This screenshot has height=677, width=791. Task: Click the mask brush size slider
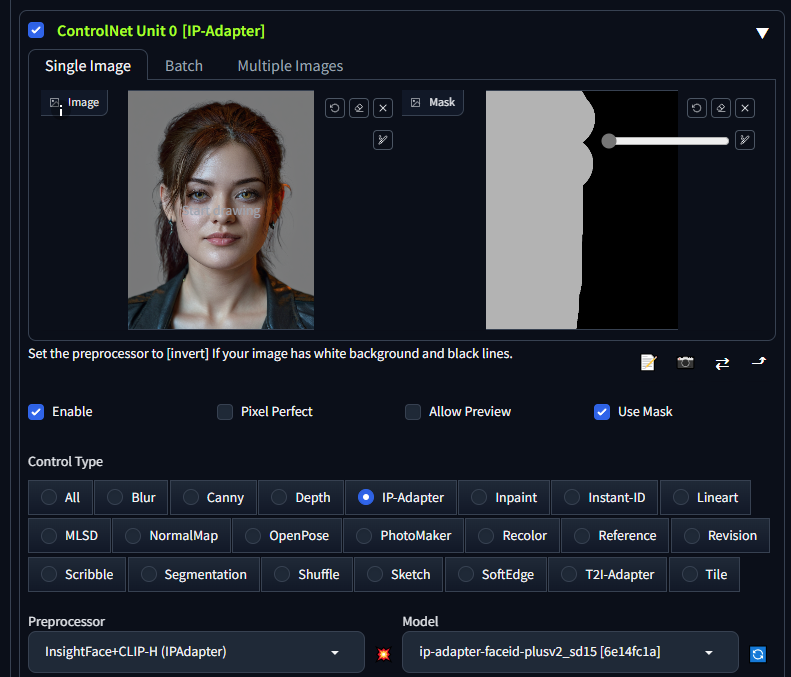668,141
